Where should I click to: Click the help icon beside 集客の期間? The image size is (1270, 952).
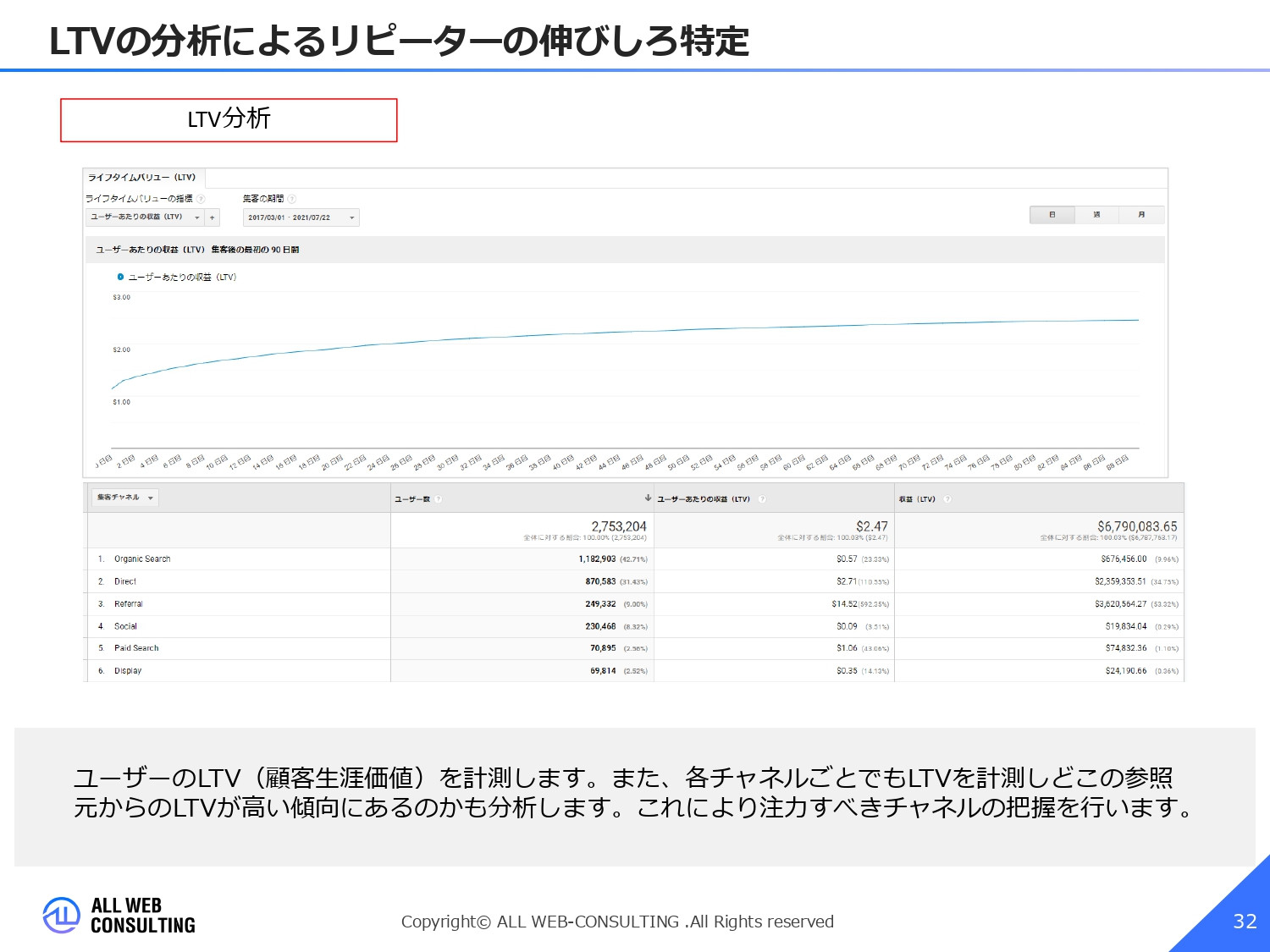pyautogui.click(x=291, y=198)
